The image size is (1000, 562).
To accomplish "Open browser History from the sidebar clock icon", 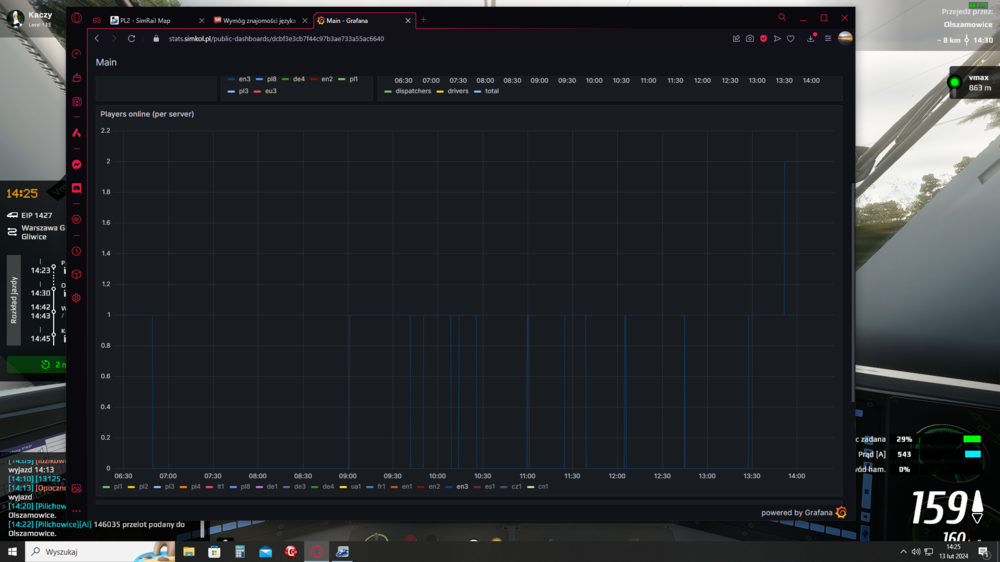I will point(77,251).
